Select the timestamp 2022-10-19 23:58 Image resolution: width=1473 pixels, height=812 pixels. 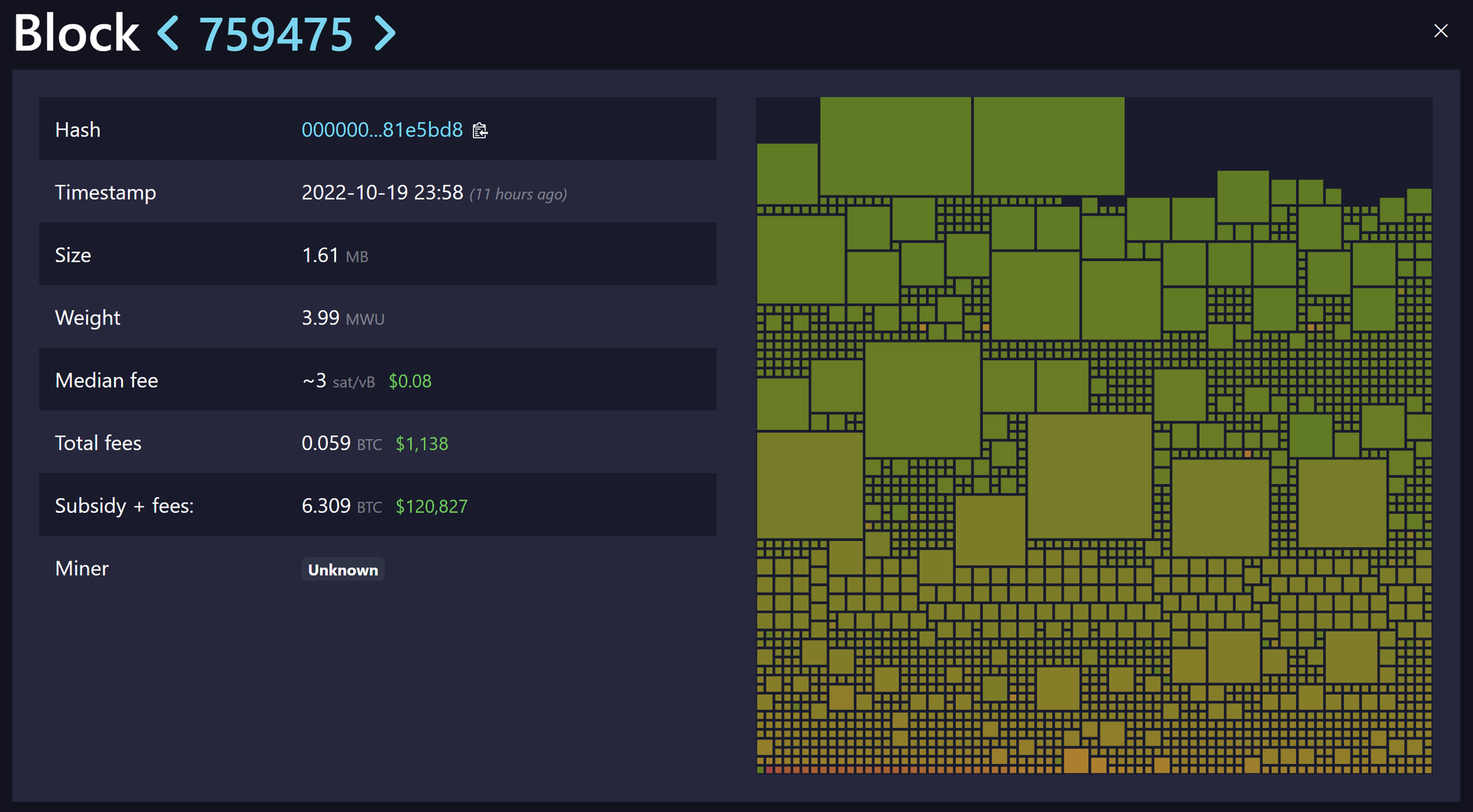click(x=382, y=192)
